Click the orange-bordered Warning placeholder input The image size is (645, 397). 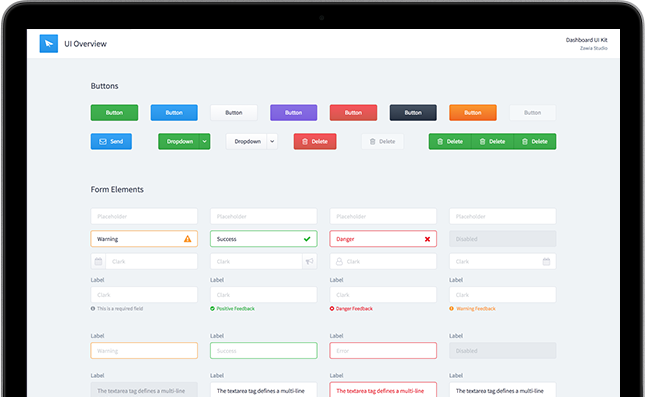(144, 351)
